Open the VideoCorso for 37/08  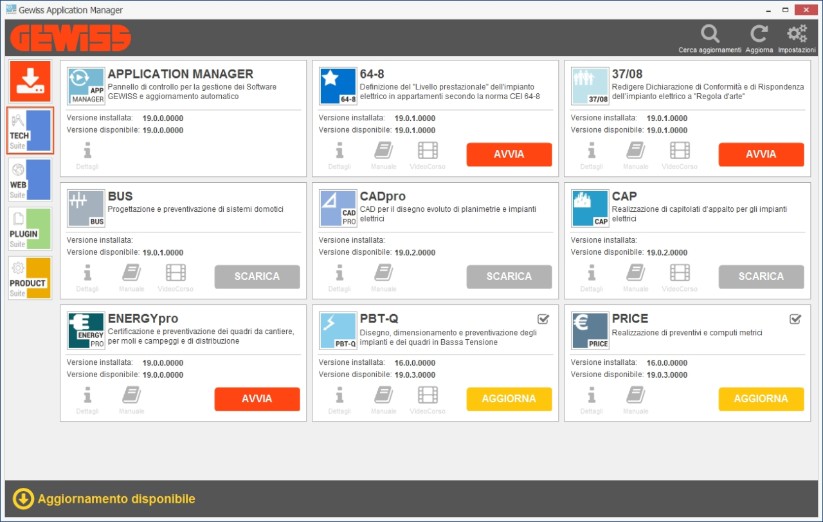pos(679,155)
